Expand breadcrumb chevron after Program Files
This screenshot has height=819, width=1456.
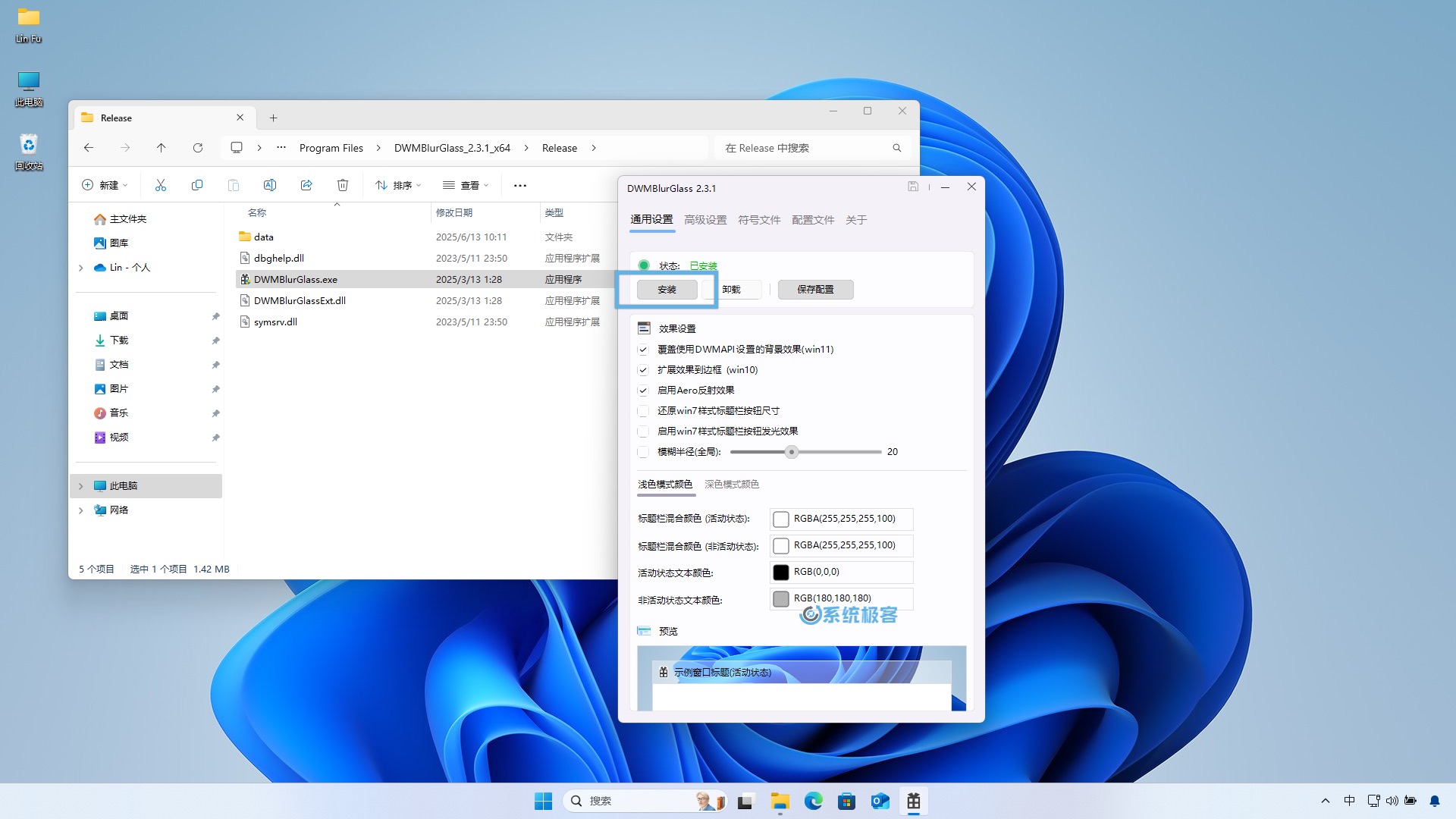click(x=379, y=148)
